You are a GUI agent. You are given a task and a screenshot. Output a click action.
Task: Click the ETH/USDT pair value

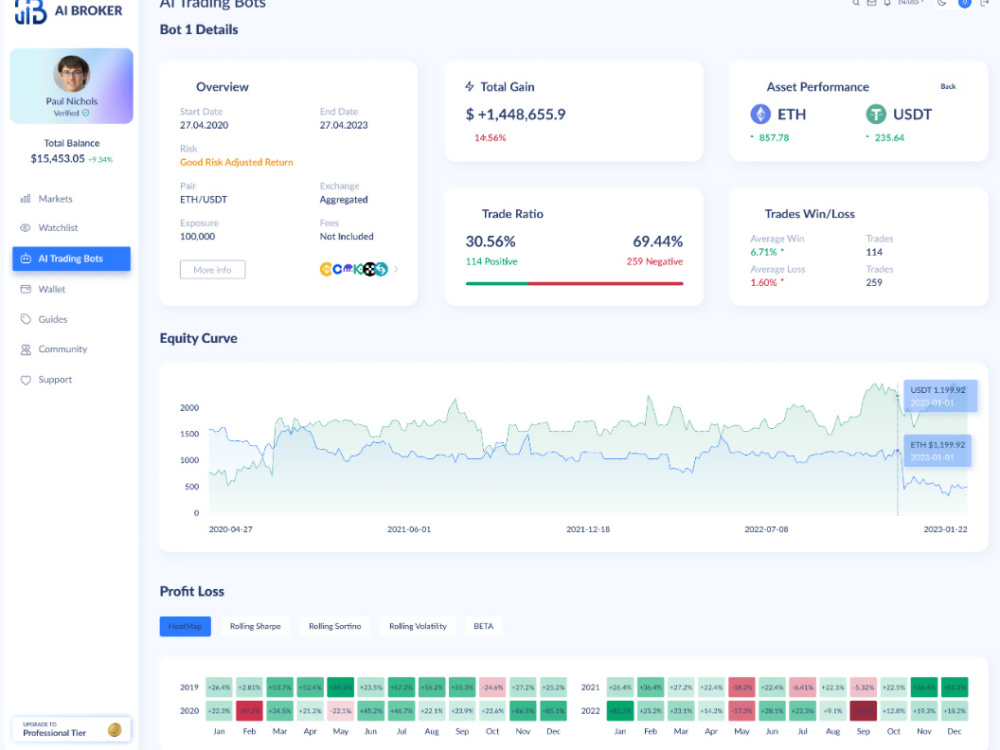(x=203, y=200)
